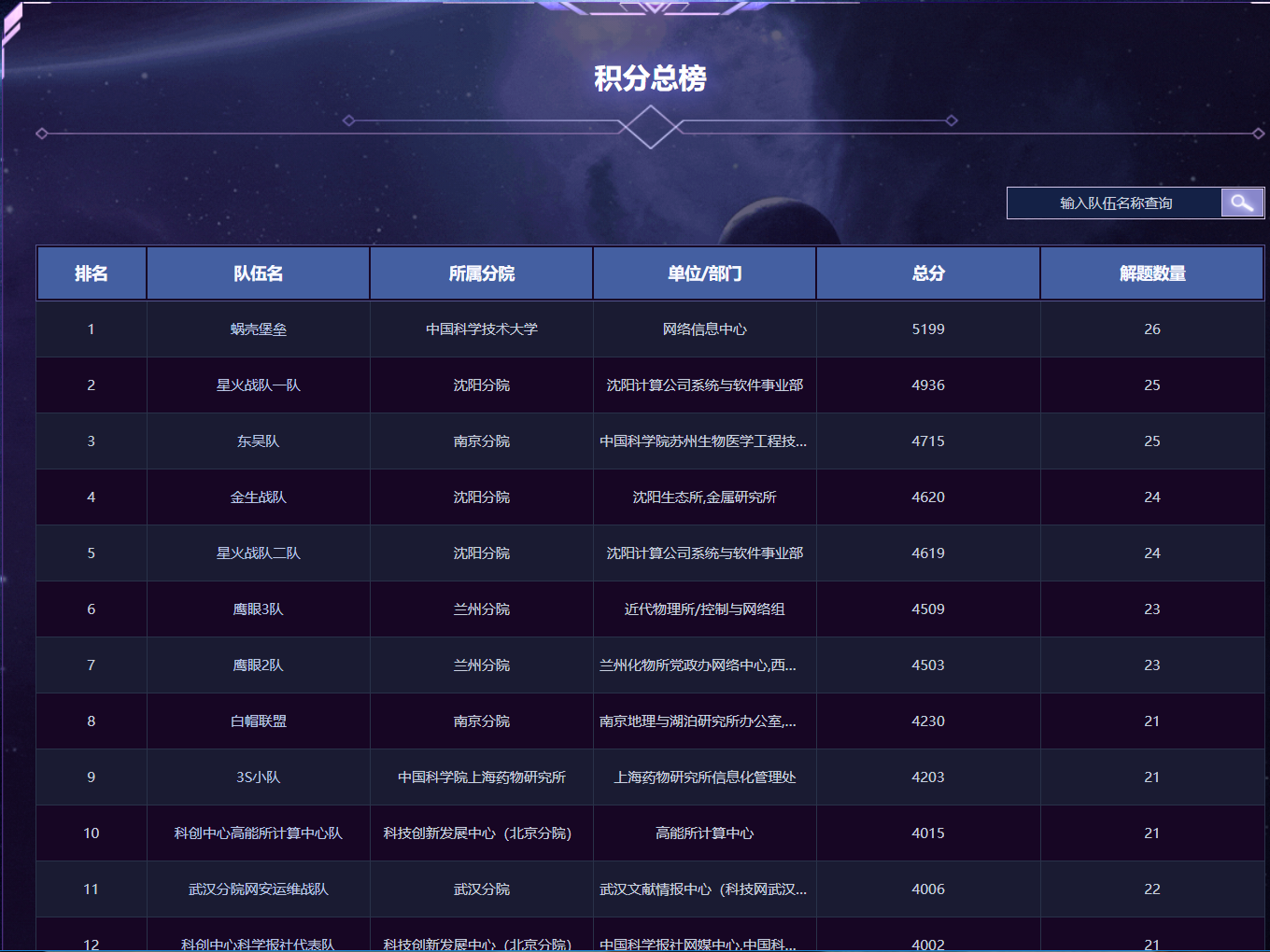Click team name 星火战队一队
1270x952 pixels.
259,385
